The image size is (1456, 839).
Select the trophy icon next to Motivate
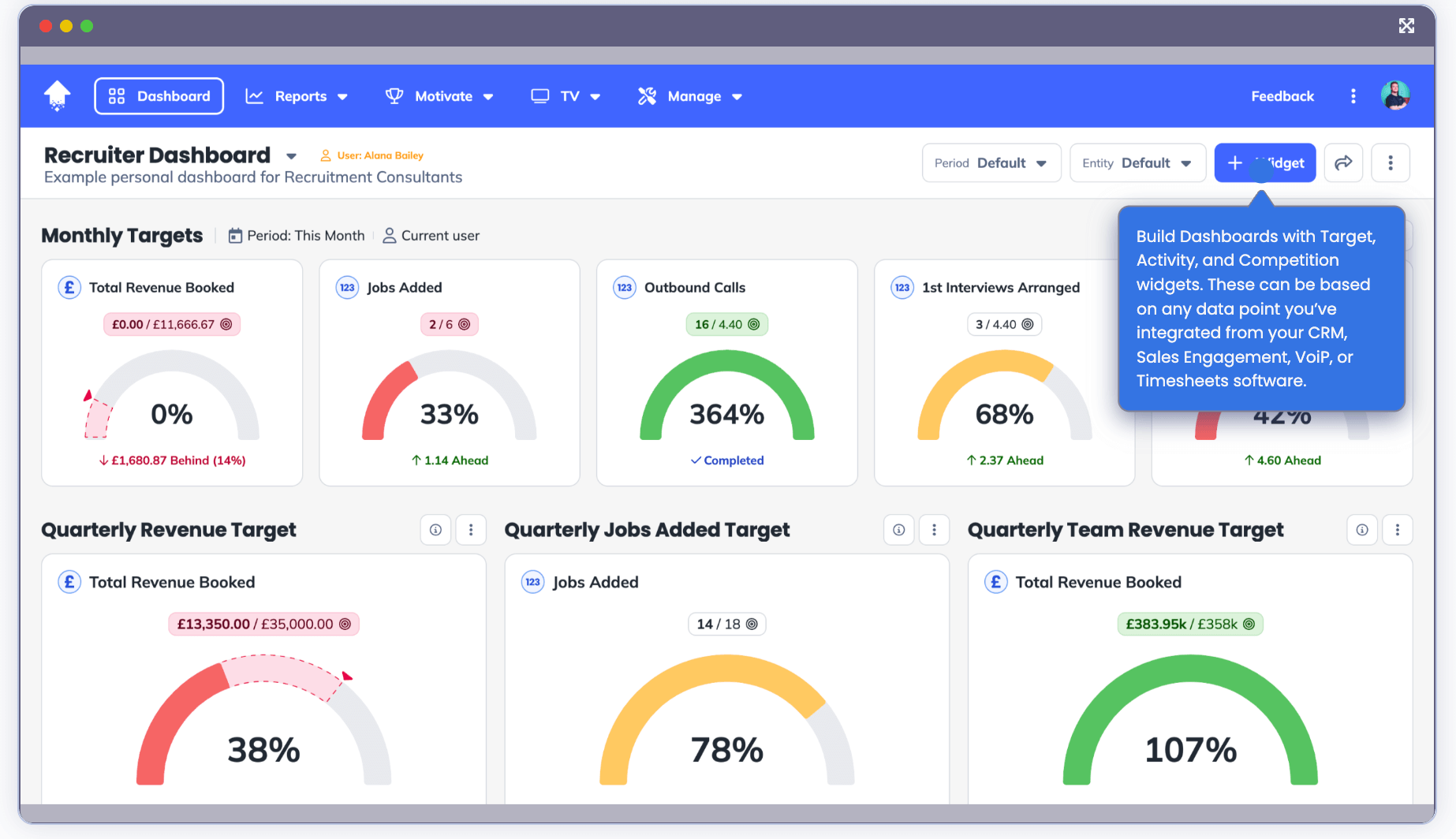tap(394, 95)
